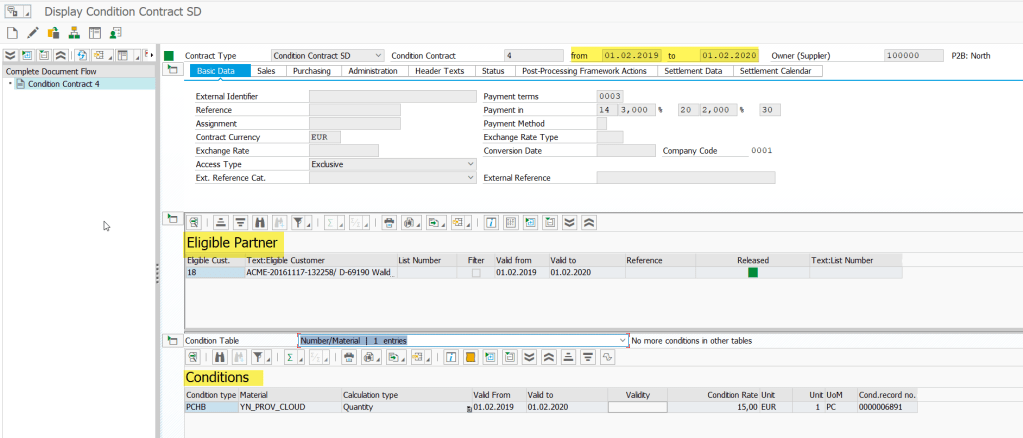The width and height of the screenshot is (1023, 438).
Task: Click the Sum total icon in Conditions toolbar
Action: pyautogui.click(x=291, y=357)
